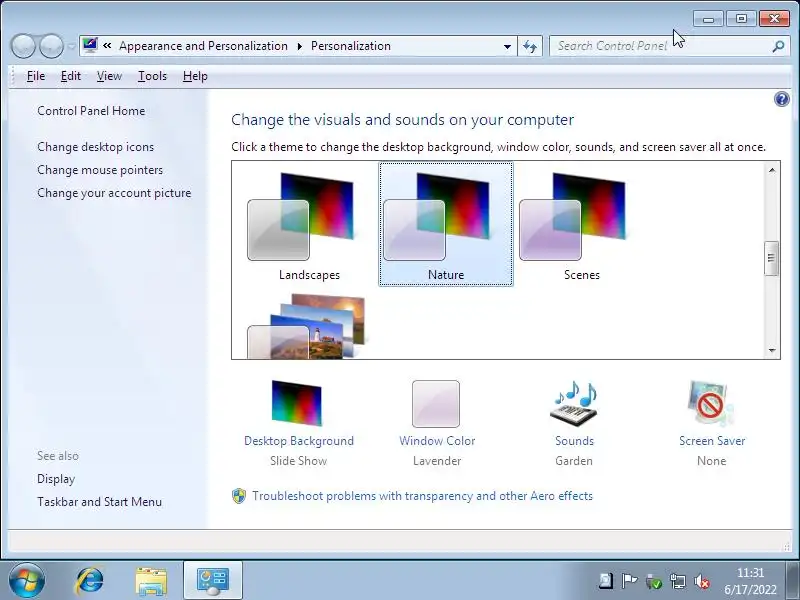Viewport: 800px width, 600px height.
Task: Click the blue Help question mark icon
Action: (x=781, y=99)
